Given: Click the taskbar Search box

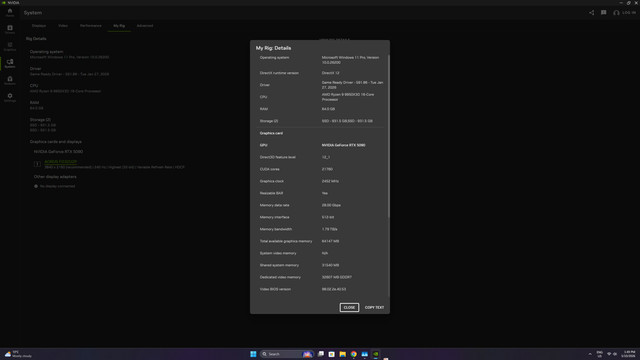Looking at the screenshot, I should [286, 354].
